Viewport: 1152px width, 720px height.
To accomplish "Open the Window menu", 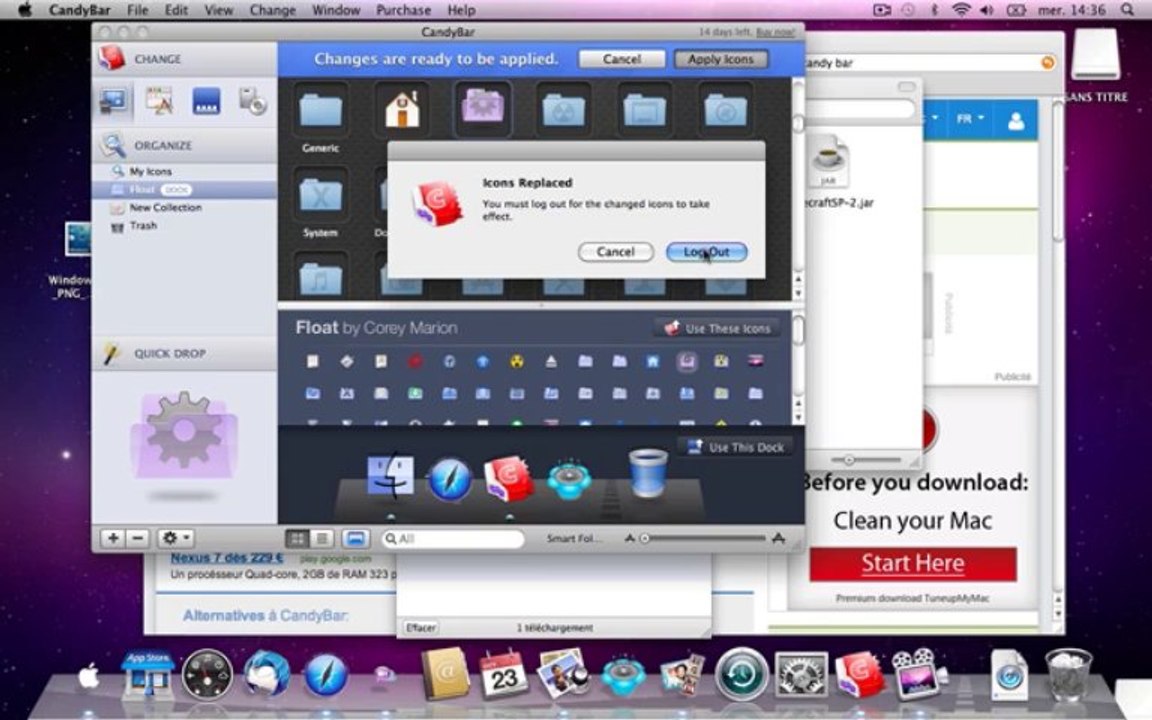I will (x=336, y=10).
